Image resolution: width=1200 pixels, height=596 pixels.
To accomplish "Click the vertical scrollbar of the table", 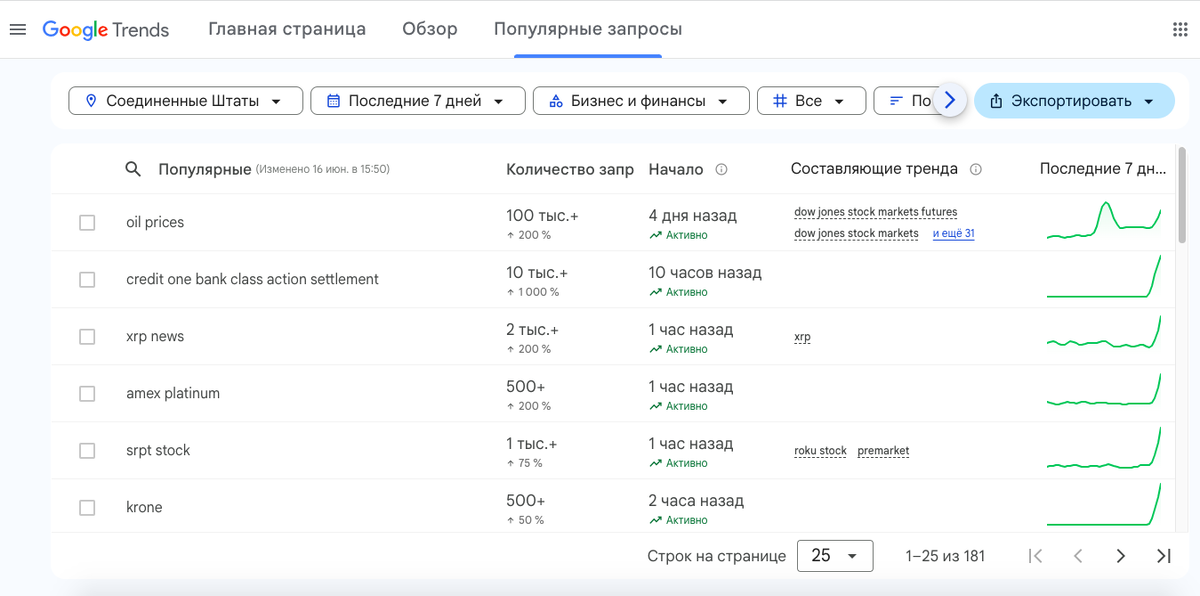I will point(1182,195).
